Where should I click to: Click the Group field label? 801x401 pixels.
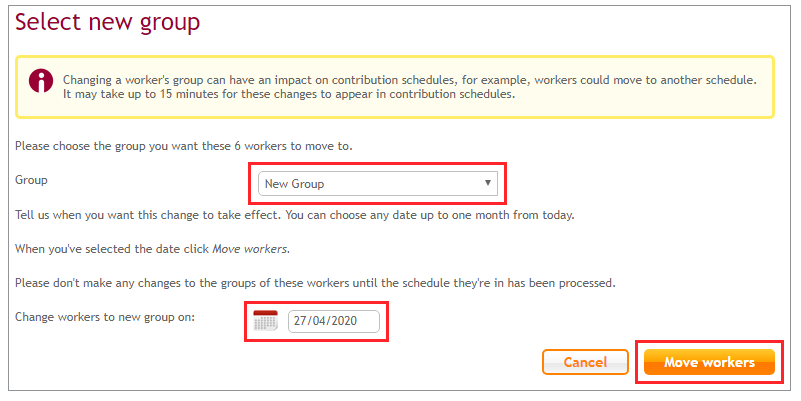tap(31, 180)
